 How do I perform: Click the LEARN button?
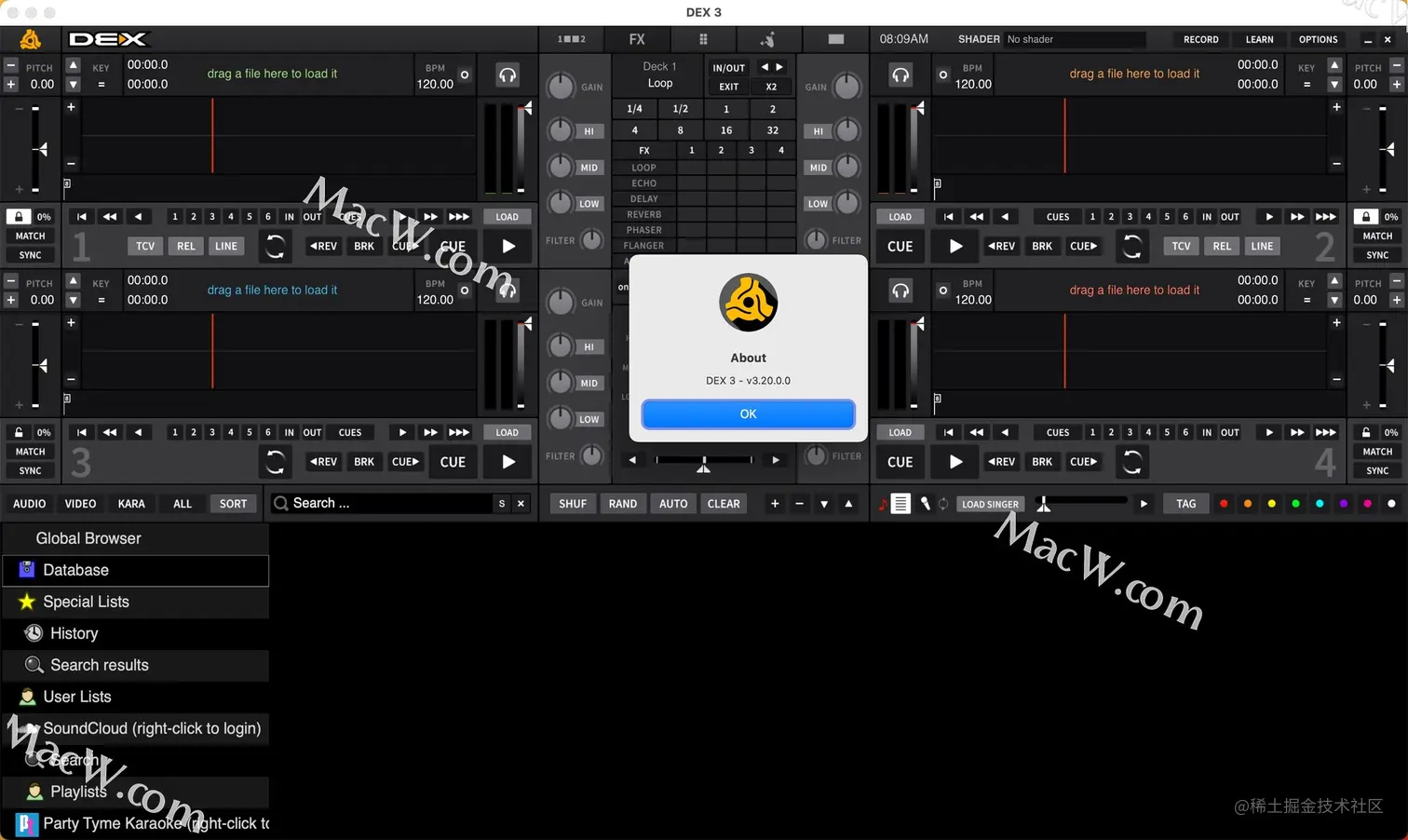pos(1259,39)
